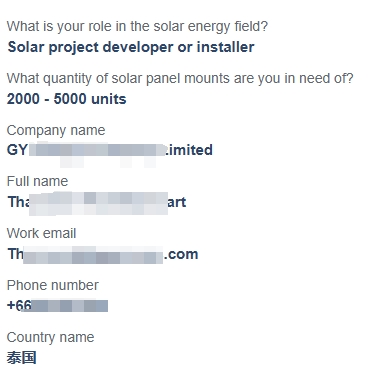Click the solar panel mounts quantity question
Viewport: 380px width, 385px height.
click(x=180, y=78)
